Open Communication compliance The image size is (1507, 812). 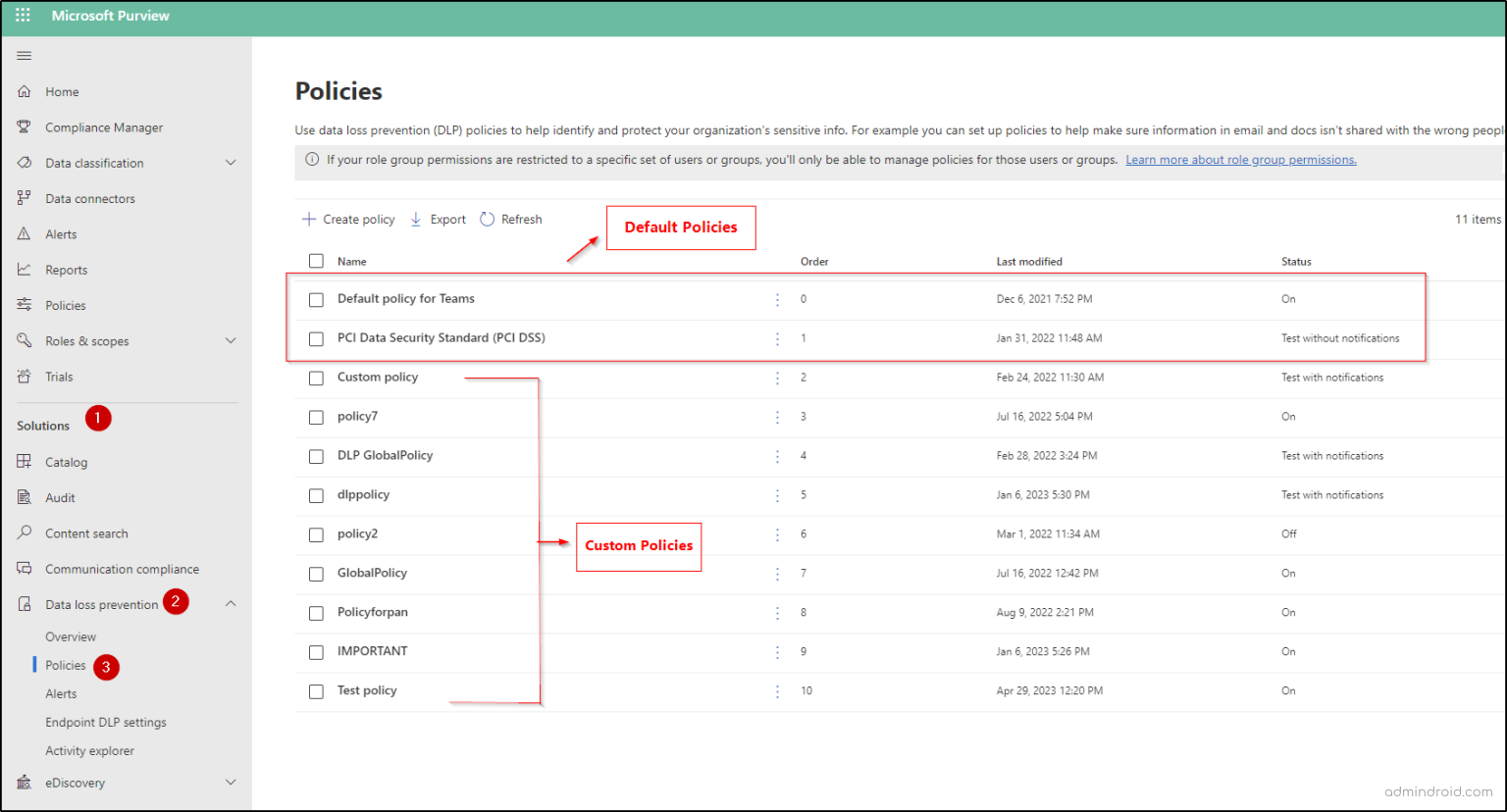pos(122,568)
